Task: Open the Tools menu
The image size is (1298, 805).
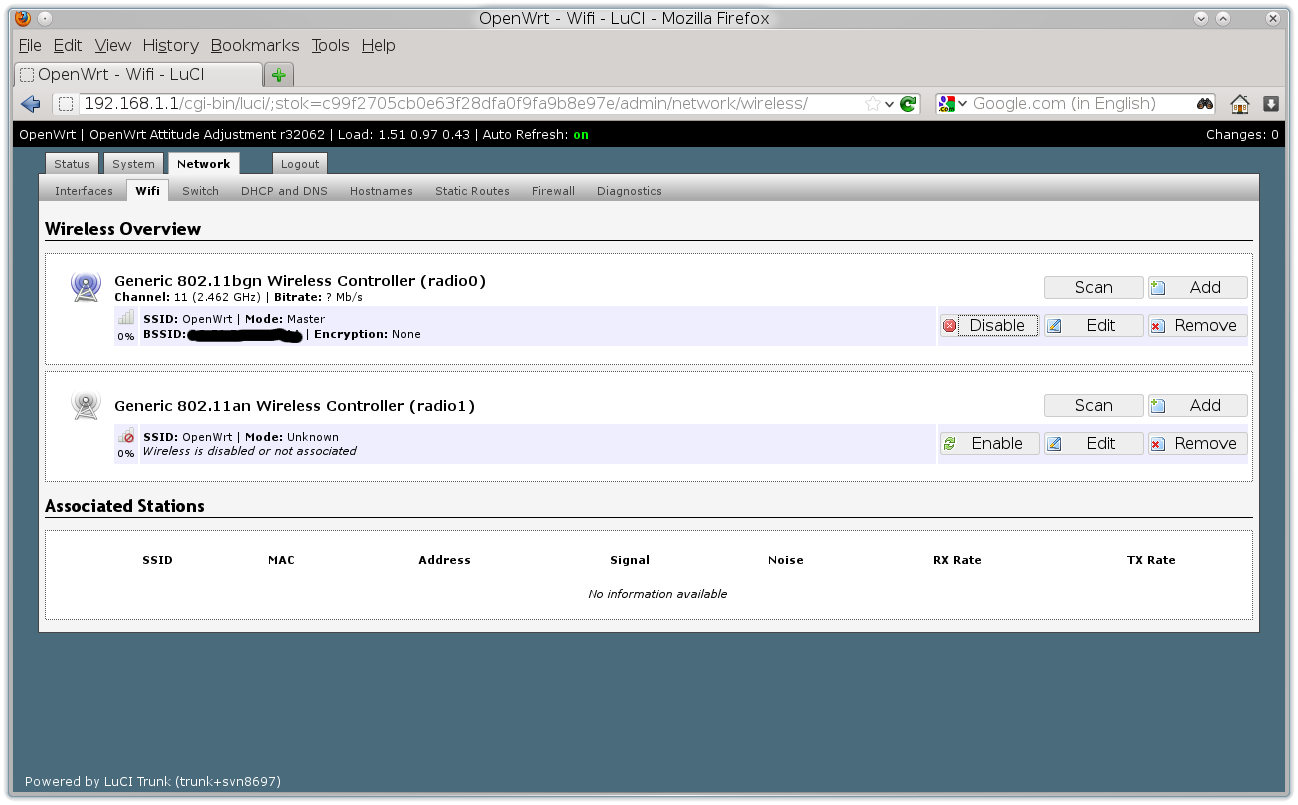Action: [330, 45]
